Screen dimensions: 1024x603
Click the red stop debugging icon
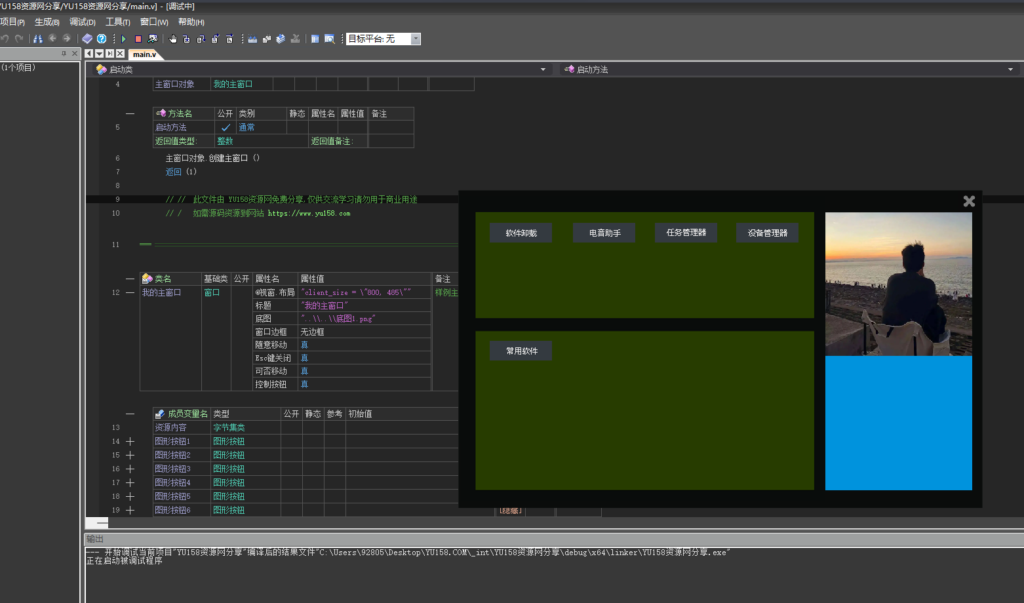pos(138,39)
